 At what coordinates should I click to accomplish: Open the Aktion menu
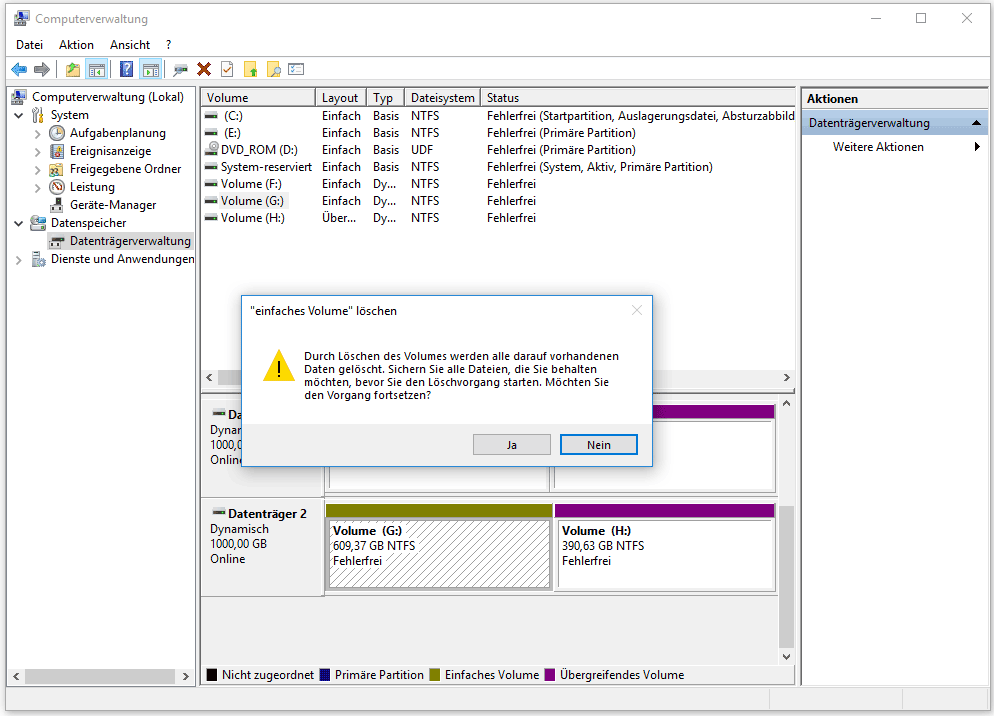coord(76,45)
